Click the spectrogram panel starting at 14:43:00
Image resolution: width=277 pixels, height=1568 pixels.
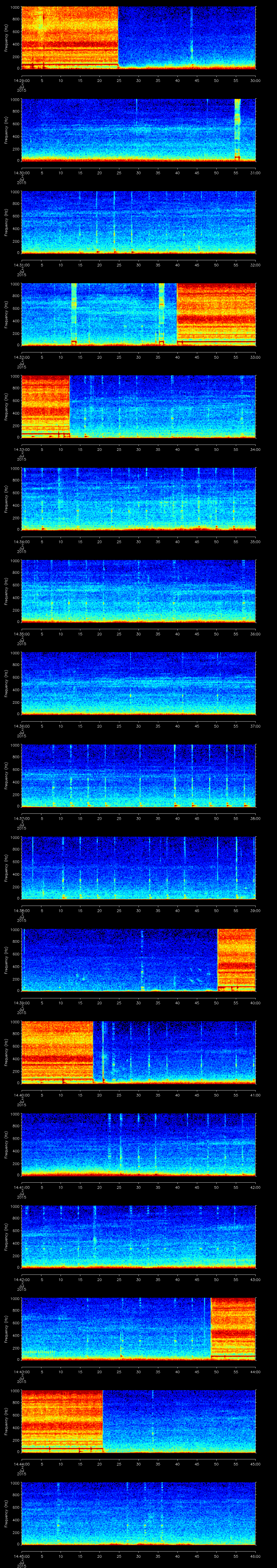point(138,1329)
